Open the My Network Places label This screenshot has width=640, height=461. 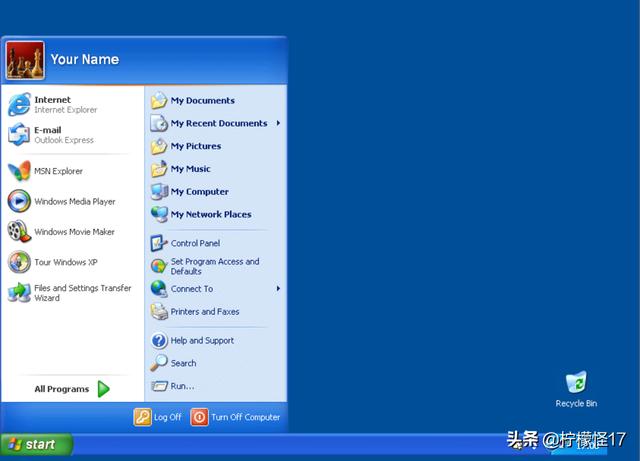click(x=211, y=214)
